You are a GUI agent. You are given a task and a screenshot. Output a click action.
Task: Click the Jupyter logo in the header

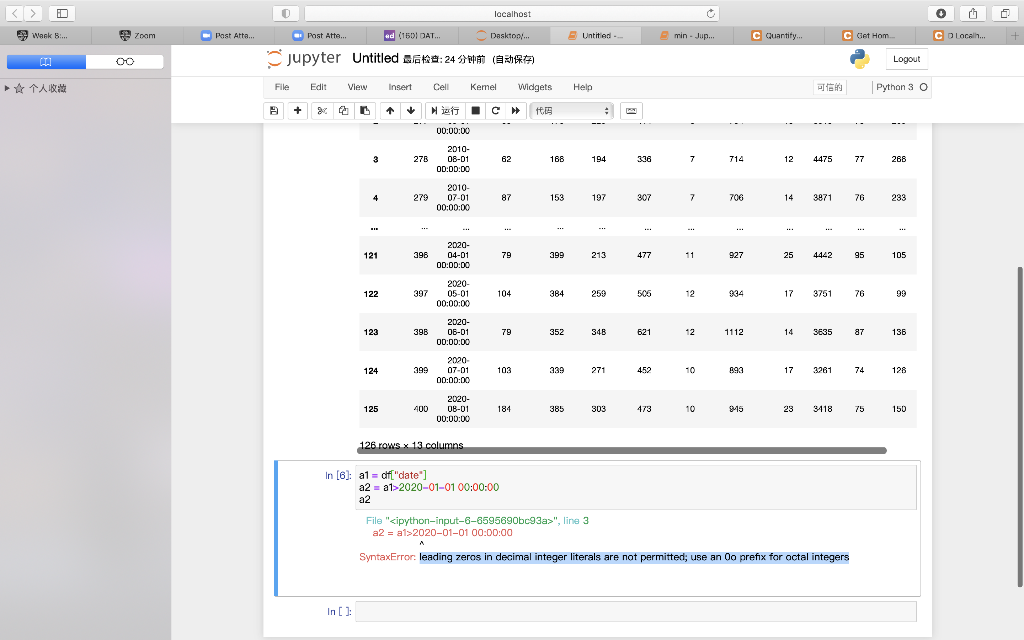[x=300, y=58]
